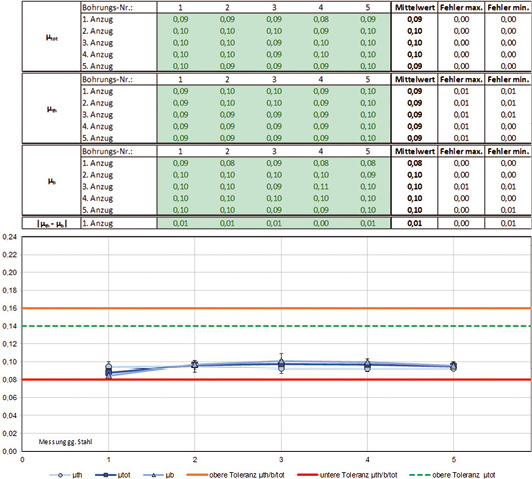Click Mittelwert 0,09 of μtot 5. Anzug row
Viewport: 532px width, 479px height.
click(415, 66)
